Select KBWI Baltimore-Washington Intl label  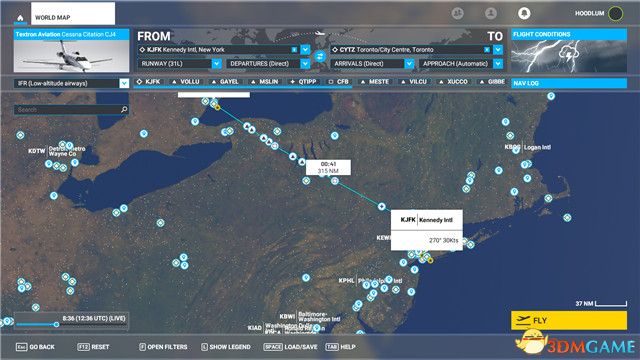pos(309,316)
